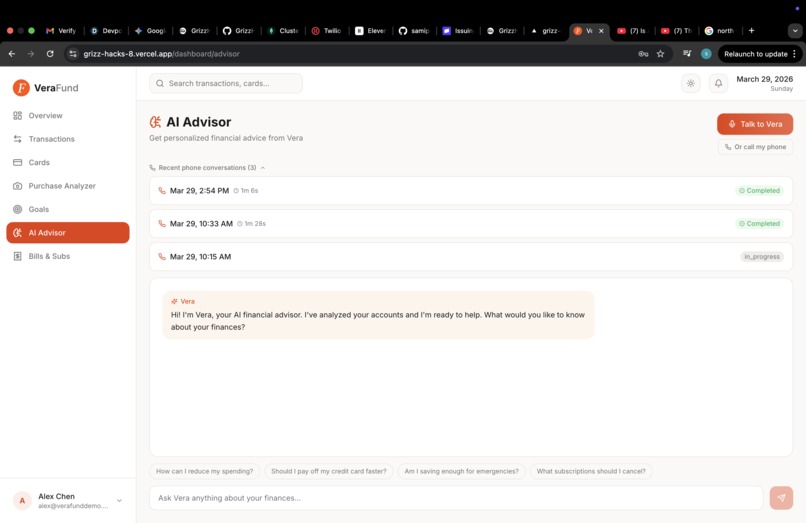This screenshot has height=523, width=806.
Task: Choose 'Should I pay off my credit card faster?'
Action: [328, 471]
